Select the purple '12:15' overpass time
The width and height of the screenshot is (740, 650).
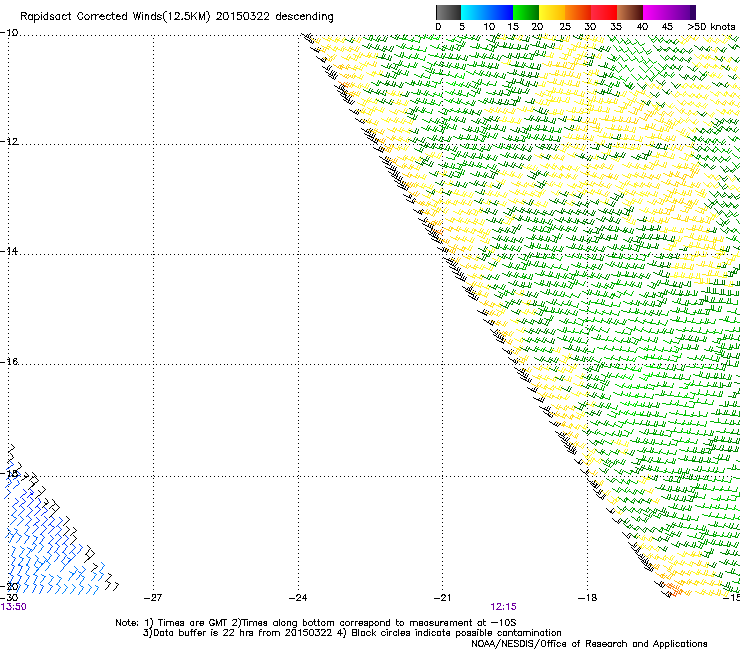[503, 607]
